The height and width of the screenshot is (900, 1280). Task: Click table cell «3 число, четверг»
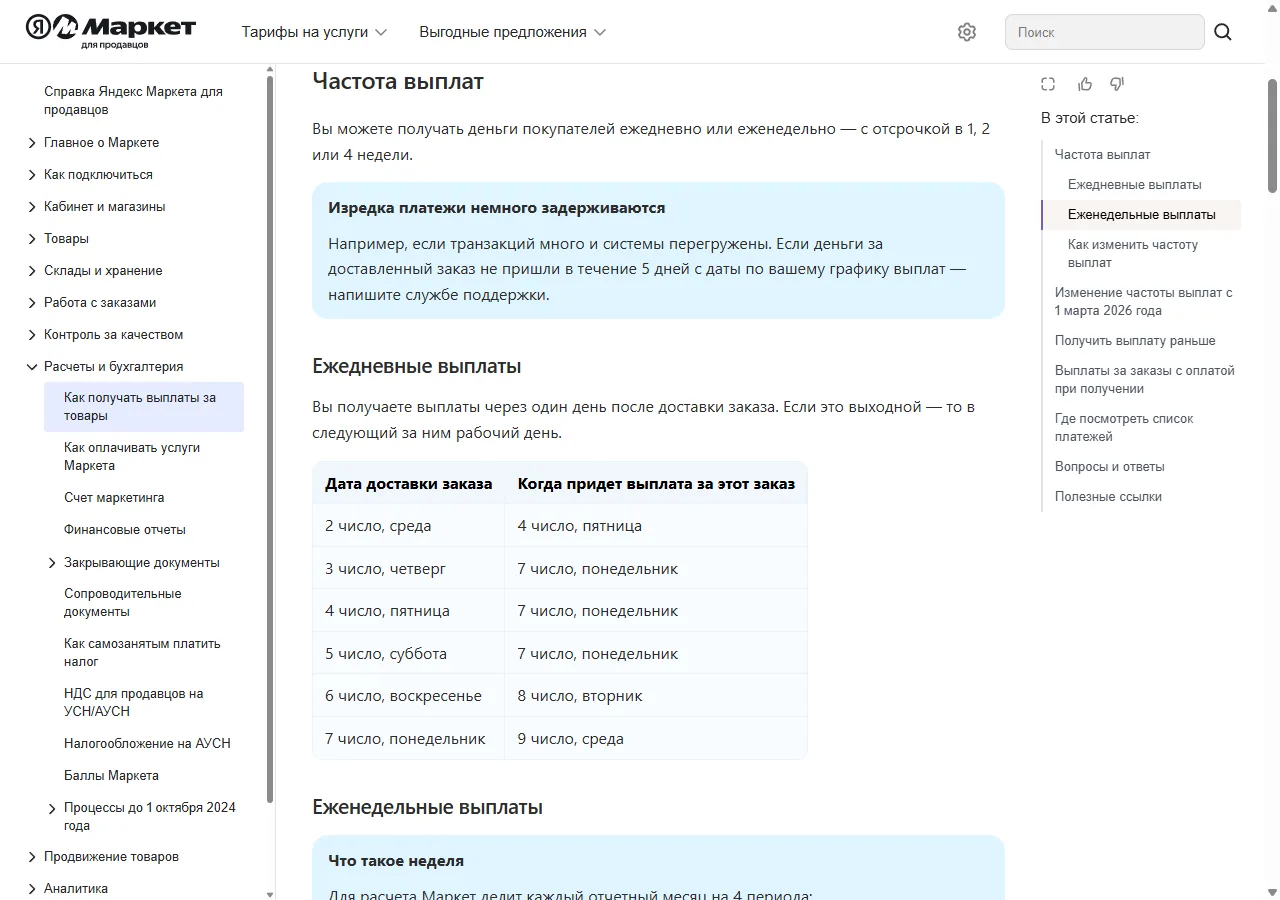pos(408,569)
